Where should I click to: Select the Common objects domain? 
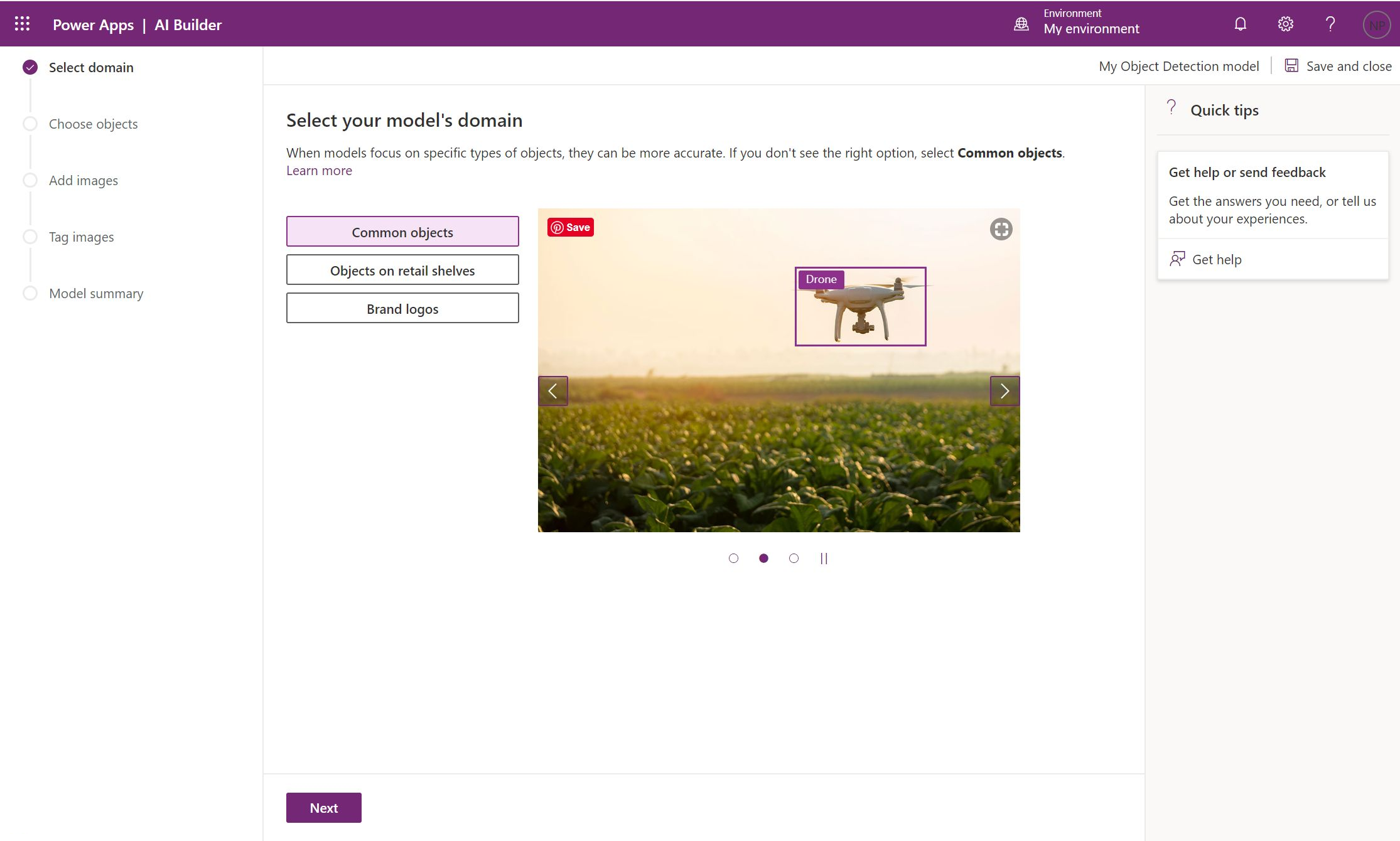click(x=402, y=232)
